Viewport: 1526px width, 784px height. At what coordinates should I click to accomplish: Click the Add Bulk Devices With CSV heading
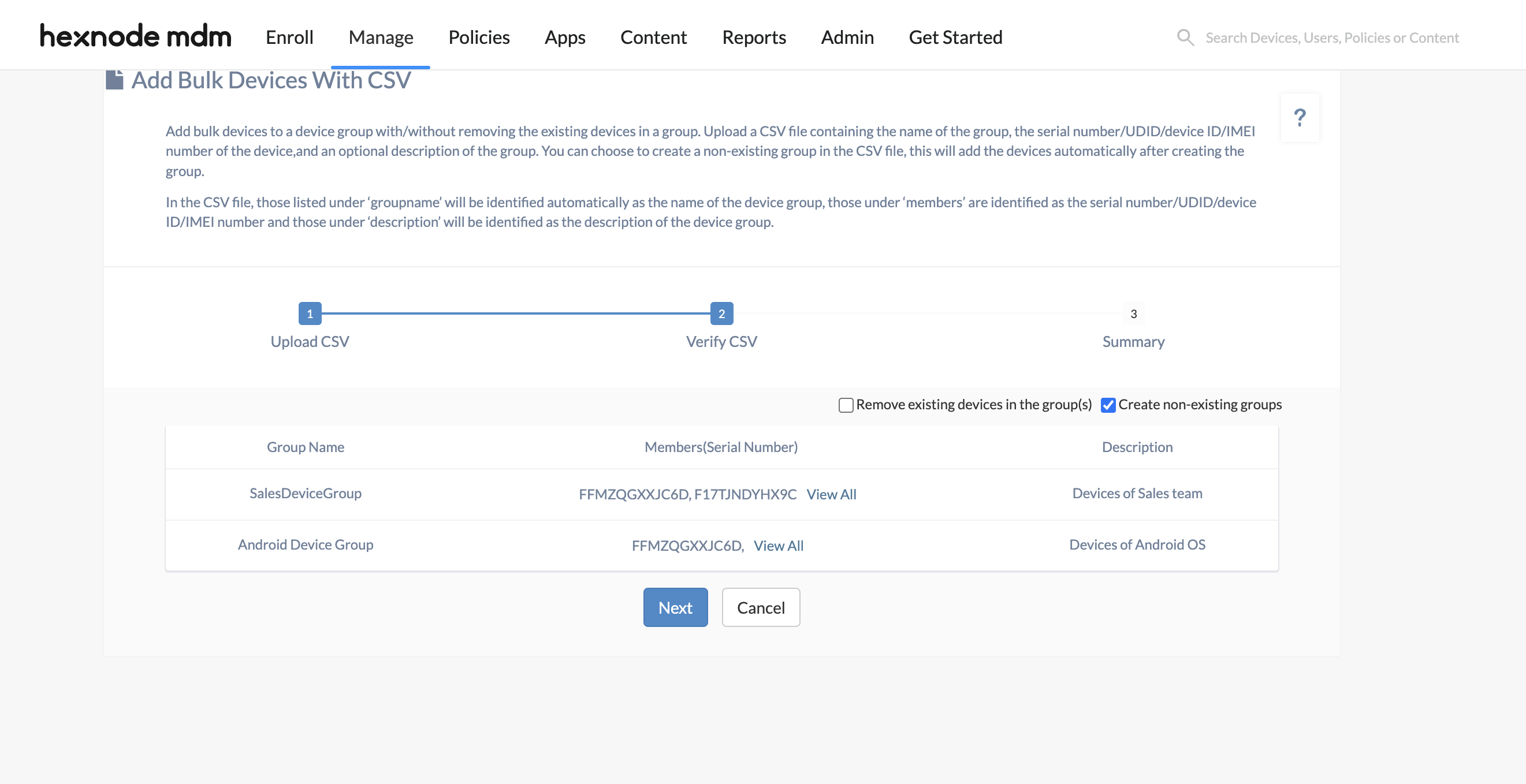pyautogui.click(x=271, y=80)
